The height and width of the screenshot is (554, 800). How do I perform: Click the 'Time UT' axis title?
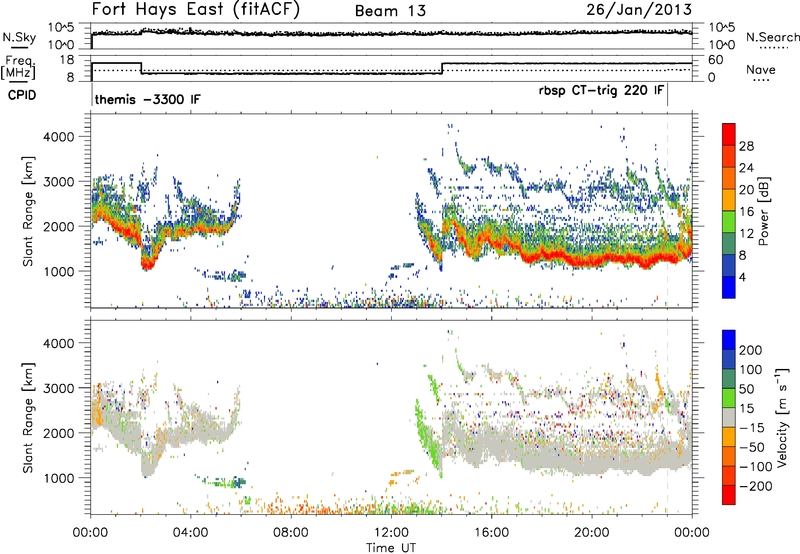point(391,548)
